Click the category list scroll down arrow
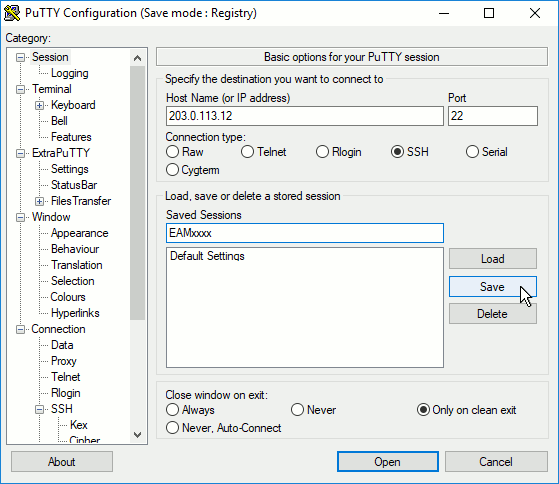 point(137,435)
